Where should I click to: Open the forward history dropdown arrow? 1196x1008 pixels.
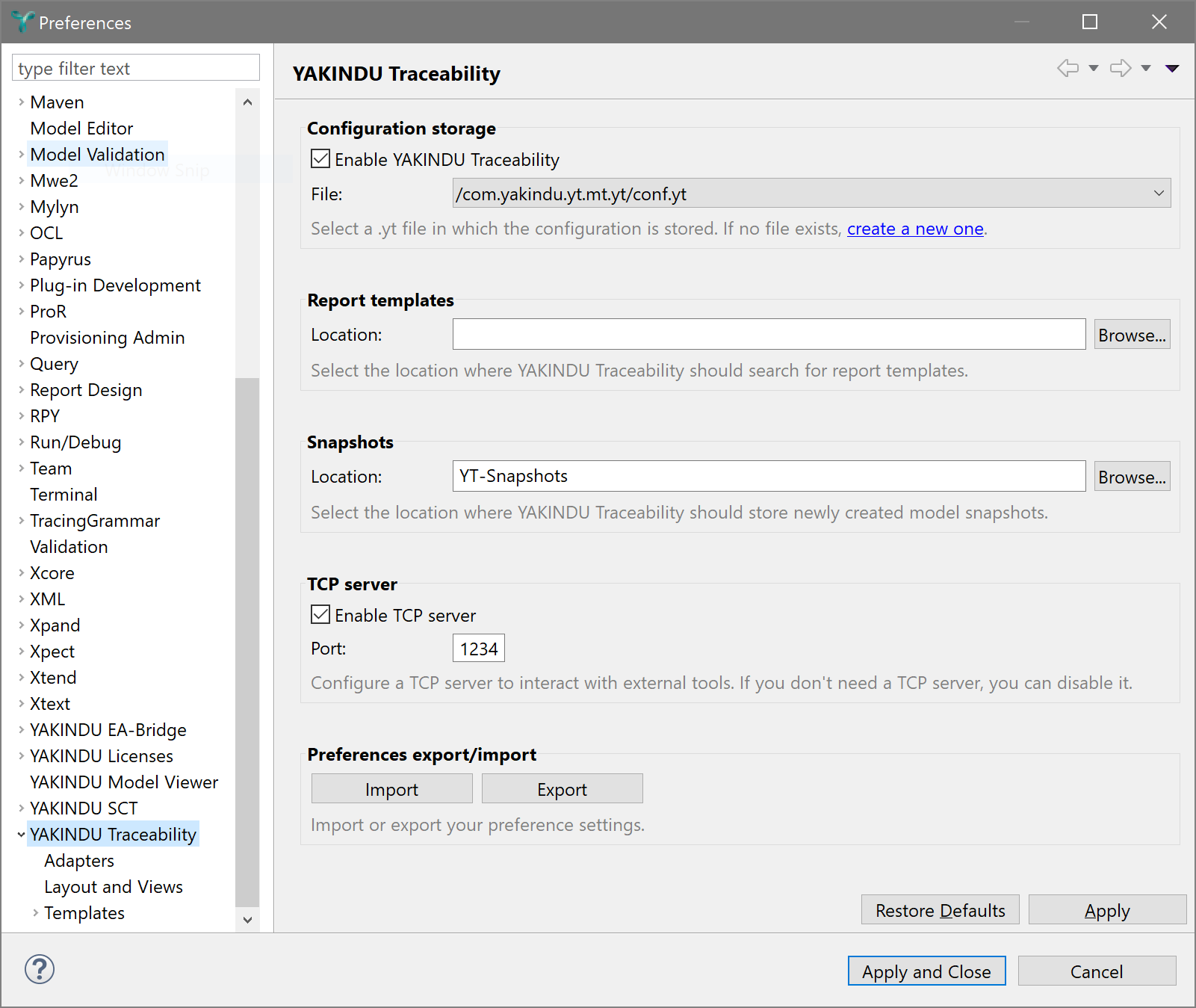pyautogui.click(x=1146, y=68)
